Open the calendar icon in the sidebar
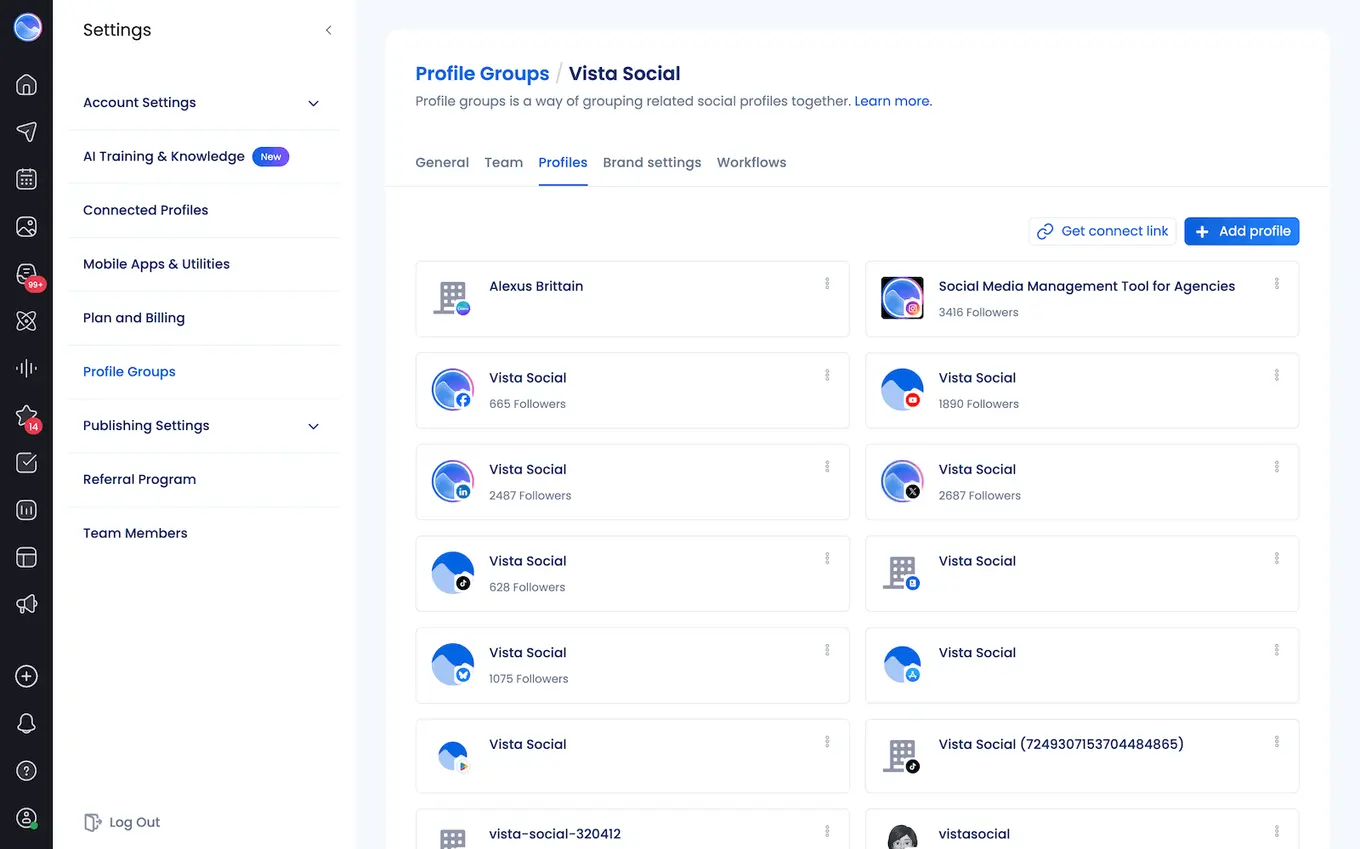 pyautogui.click(x=26, y=179)
